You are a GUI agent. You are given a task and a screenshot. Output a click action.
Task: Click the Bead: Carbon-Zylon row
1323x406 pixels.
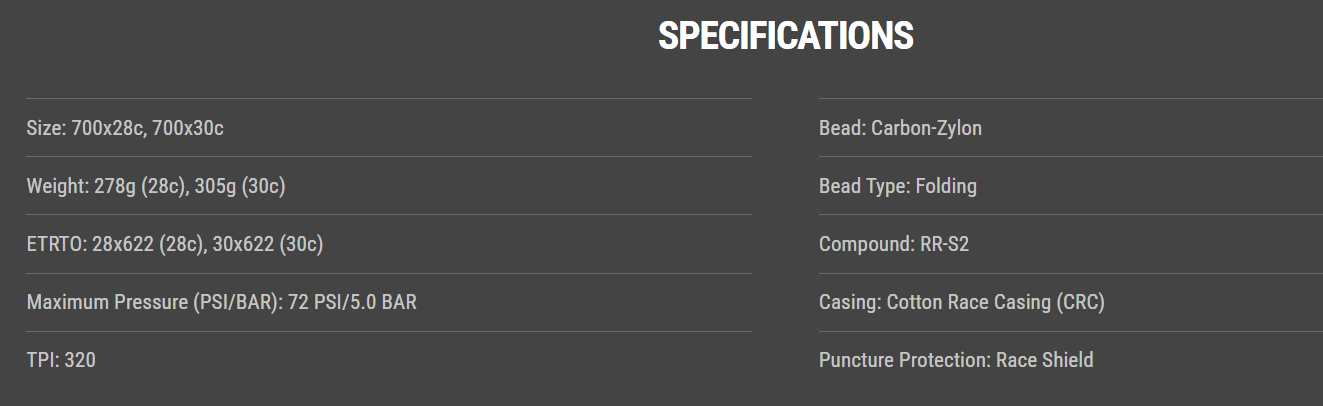coord(900,128)
